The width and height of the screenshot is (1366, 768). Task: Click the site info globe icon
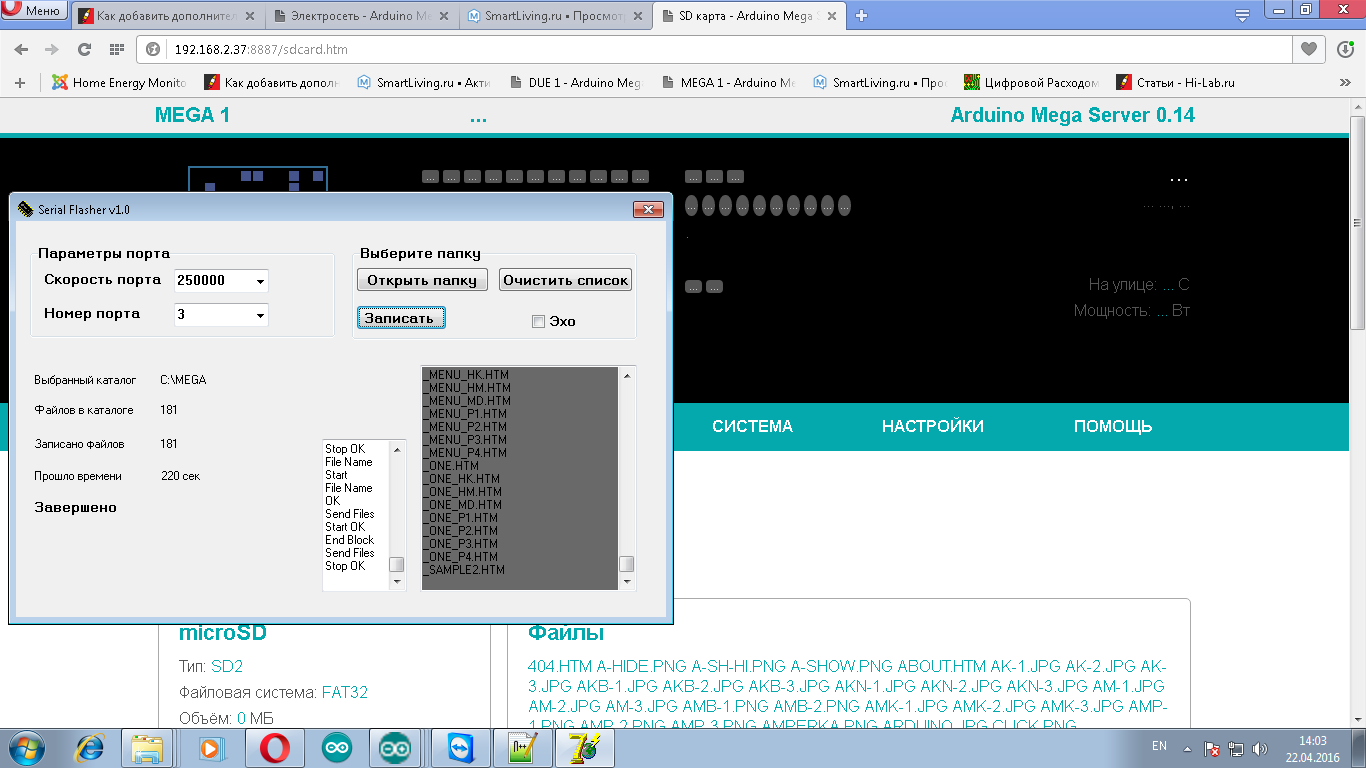coord(154,49)
